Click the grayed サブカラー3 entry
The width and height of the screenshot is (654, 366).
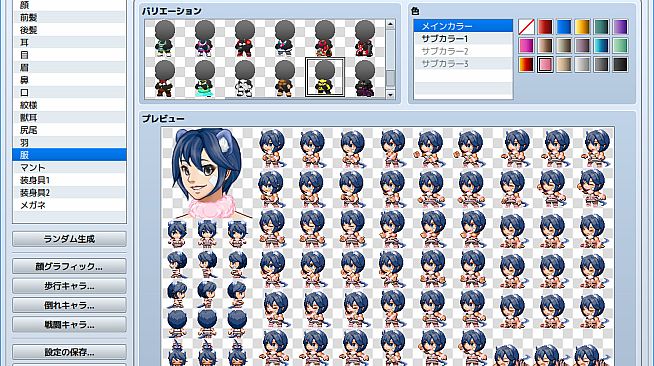(463, 63)
